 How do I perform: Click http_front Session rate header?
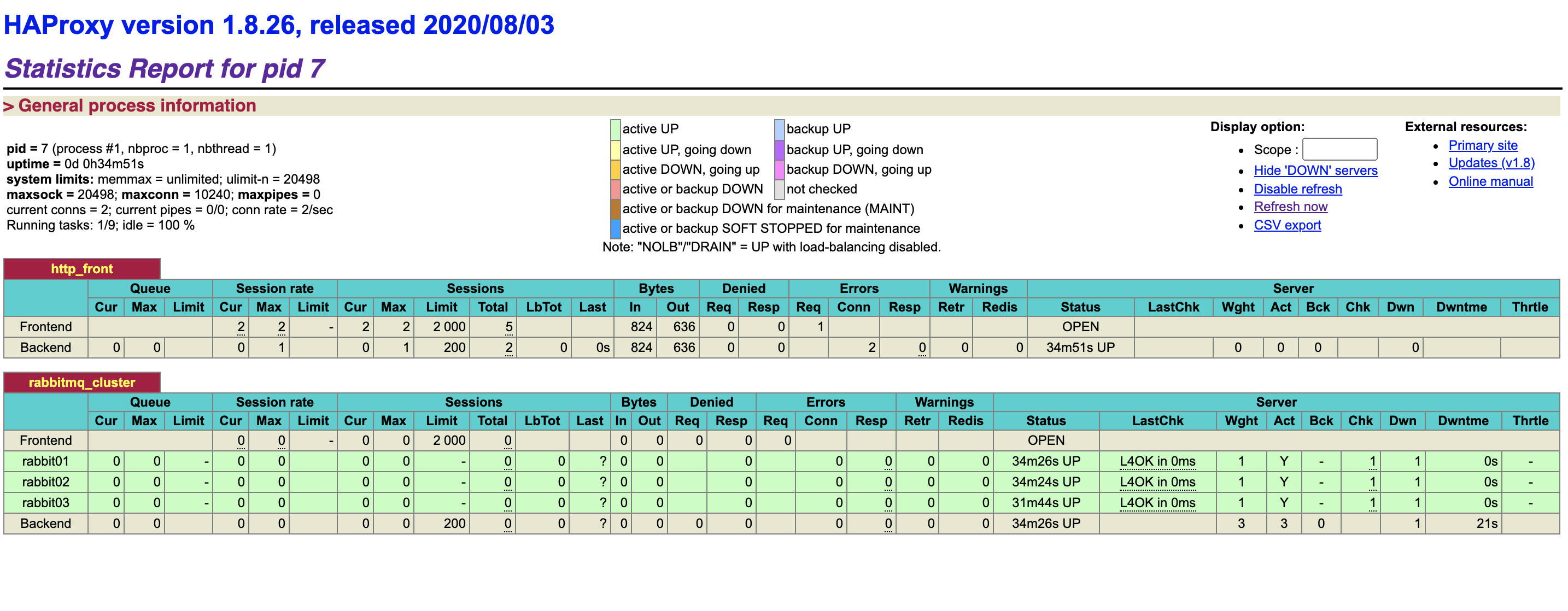[x=274, y=289]
